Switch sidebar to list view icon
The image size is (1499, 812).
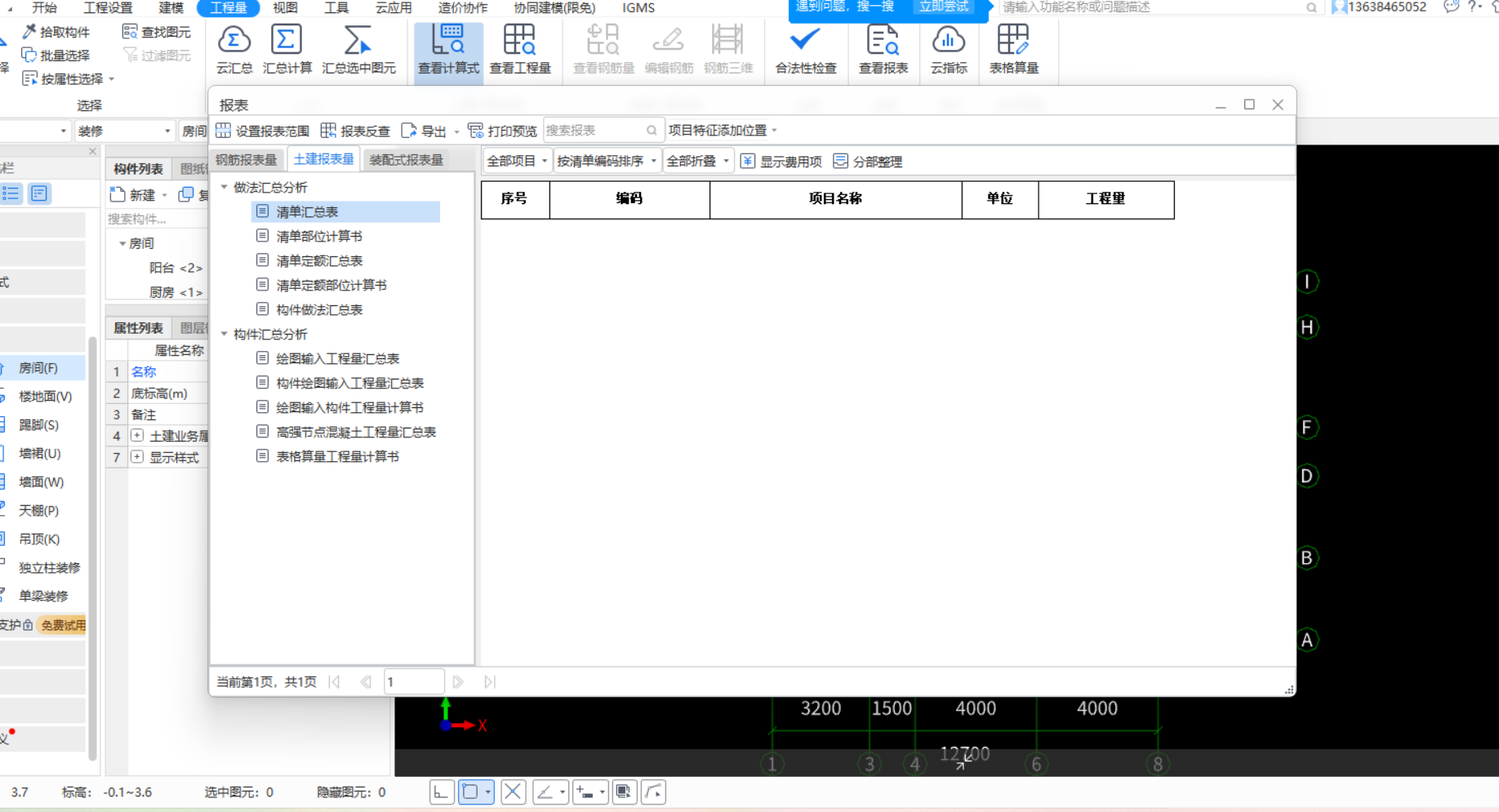coord(11,193)
